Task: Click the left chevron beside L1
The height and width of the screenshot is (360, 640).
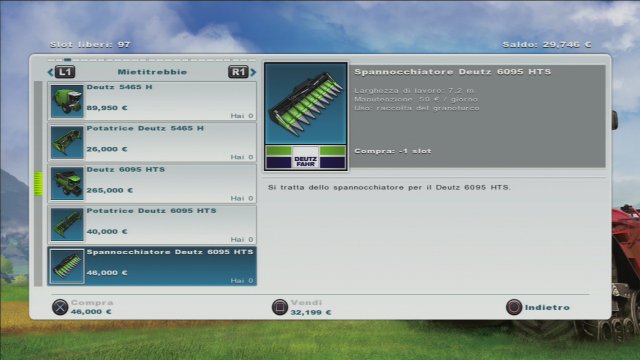Action: [50, 72]
